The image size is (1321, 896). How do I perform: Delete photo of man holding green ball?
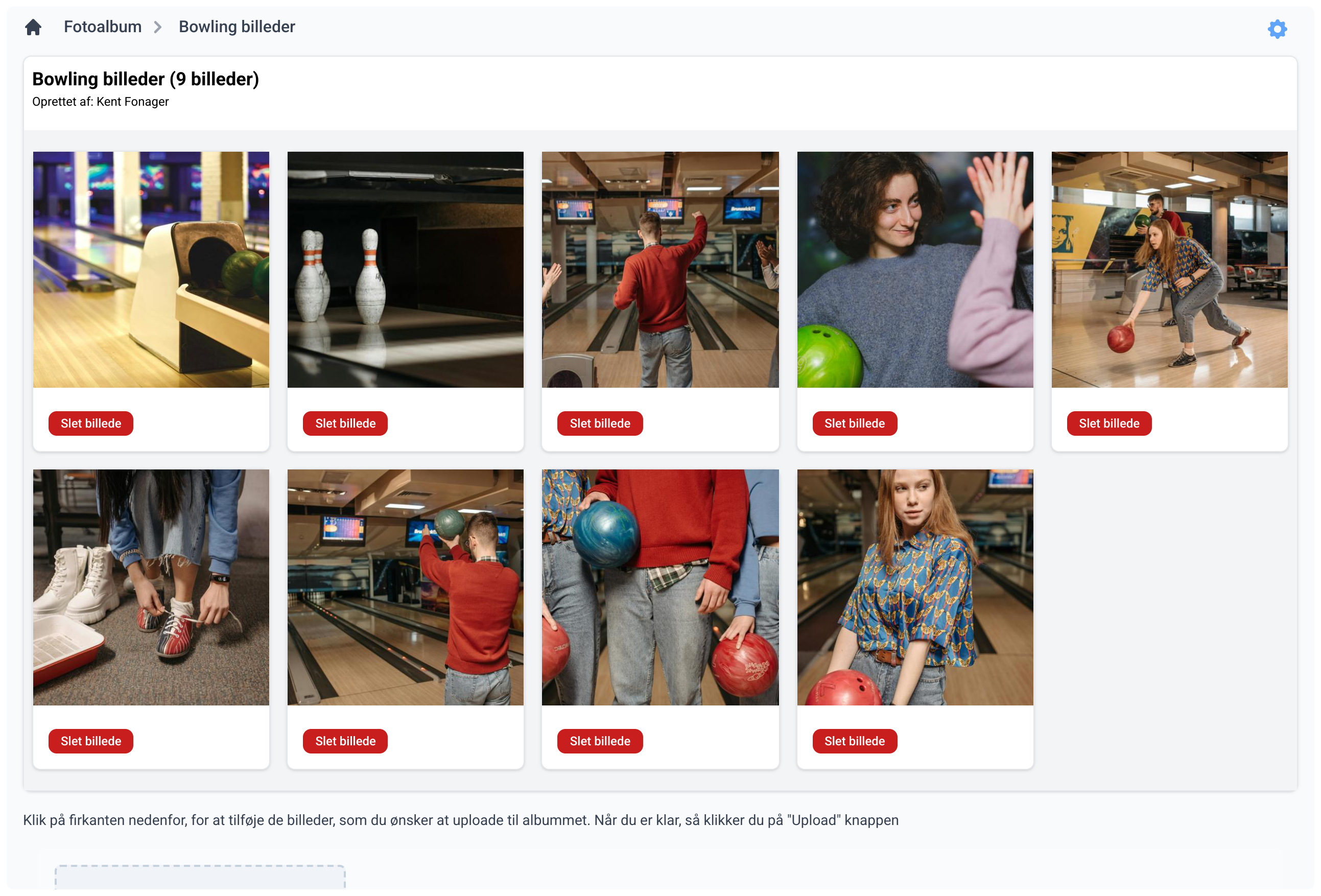[345, 741]
